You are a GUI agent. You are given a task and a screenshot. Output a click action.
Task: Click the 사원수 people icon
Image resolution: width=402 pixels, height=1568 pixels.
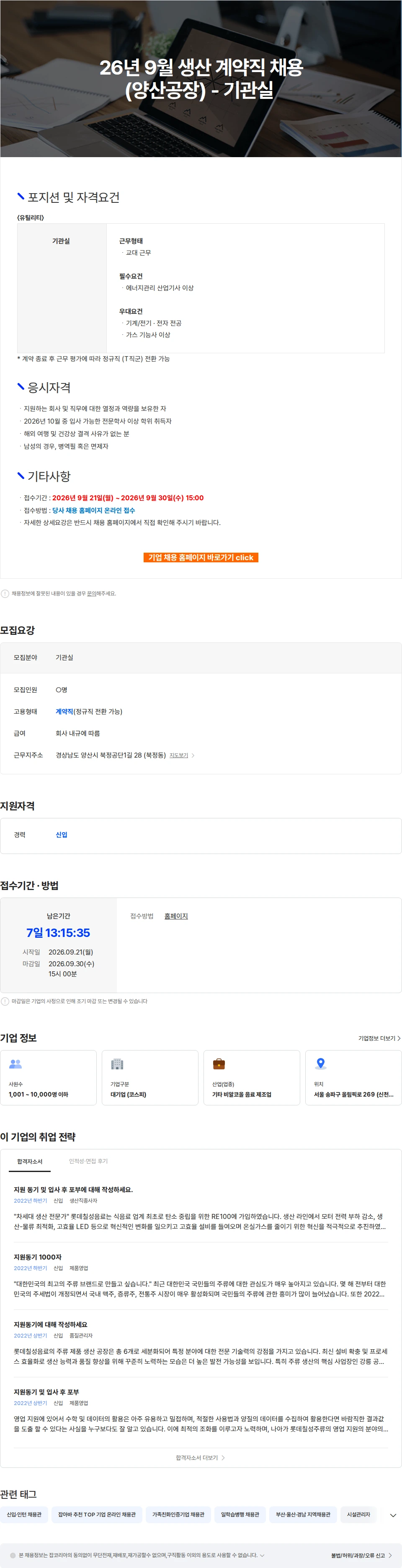coord(15,1064)
